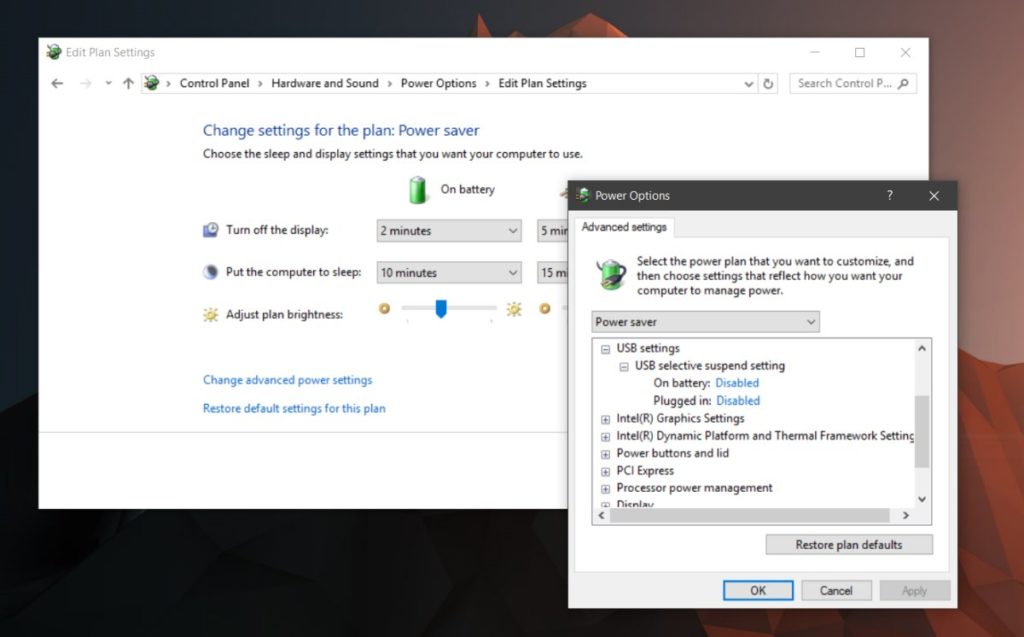Click the refresh icon beside the address bar

[x=768, y=83]
